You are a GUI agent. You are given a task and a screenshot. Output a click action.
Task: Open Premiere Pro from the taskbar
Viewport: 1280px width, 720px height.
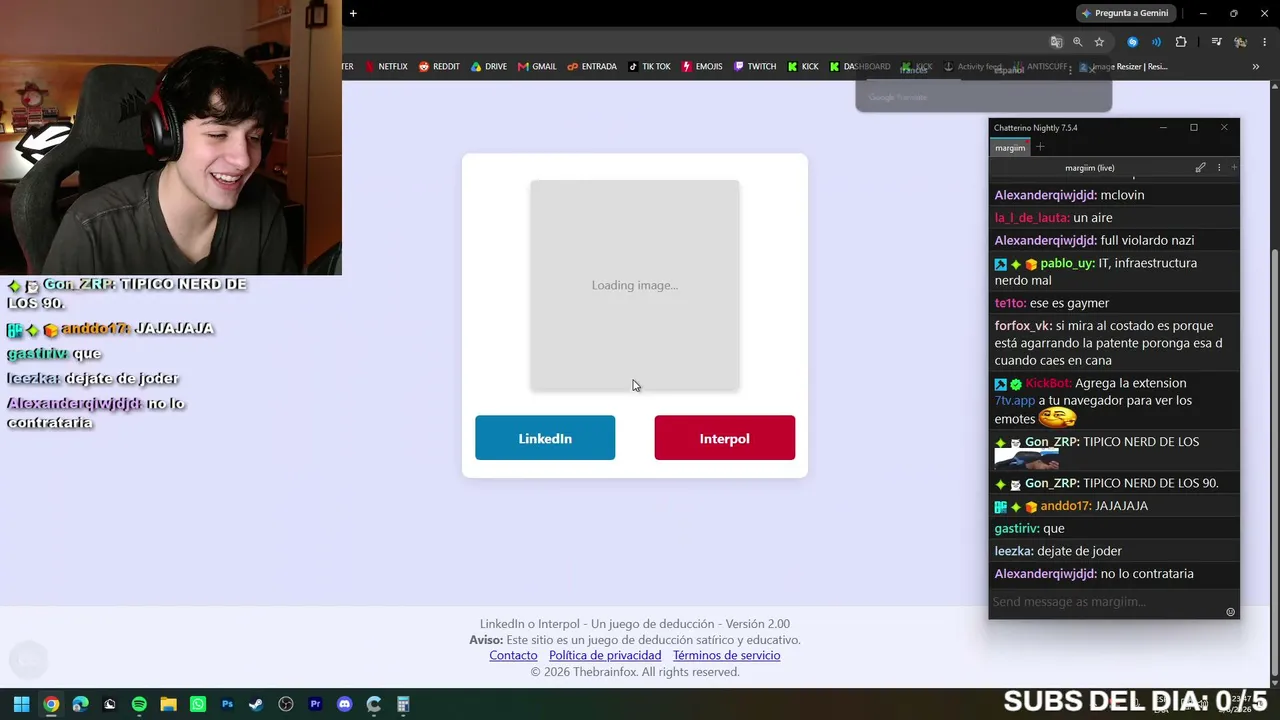[315, 704]
